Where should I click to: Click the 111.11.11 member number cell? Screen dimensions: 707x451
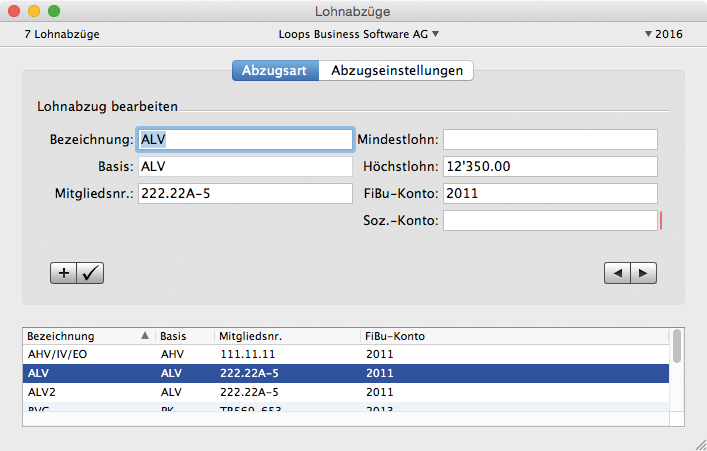248,354
